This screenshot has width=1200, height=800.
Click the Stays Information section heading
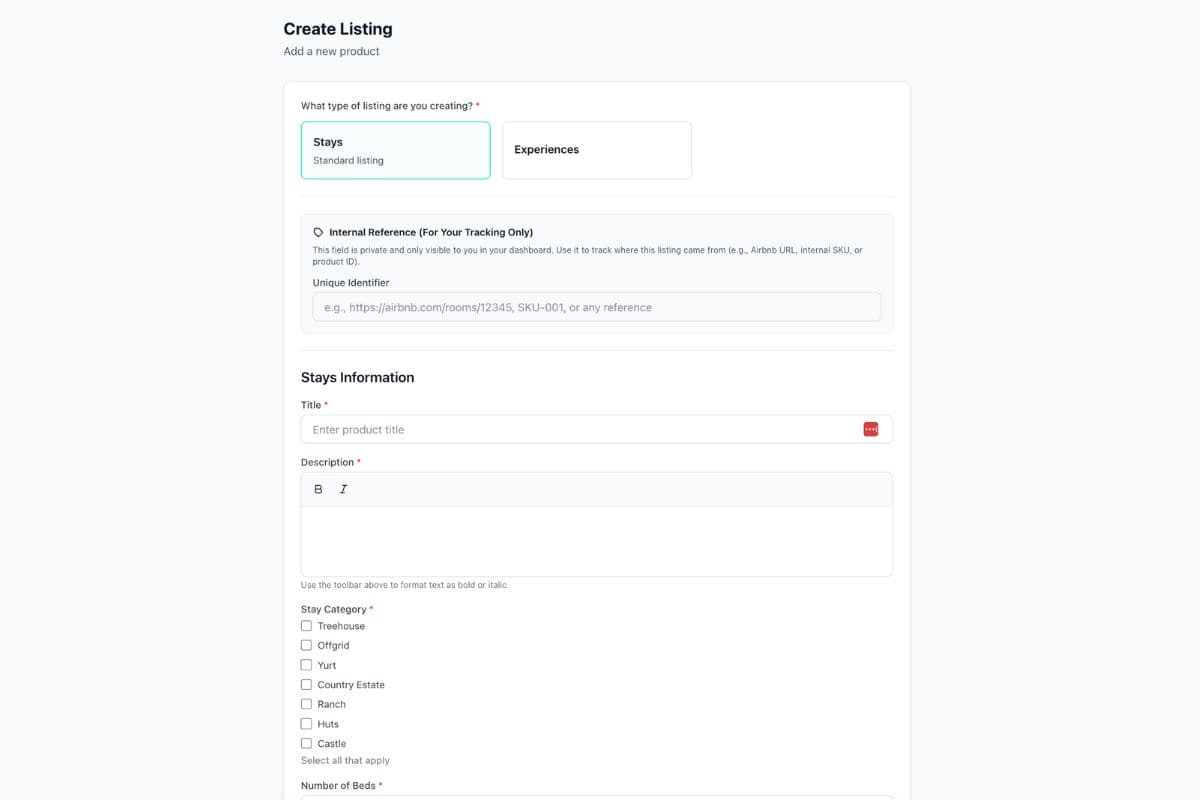[x=357, y=377]
